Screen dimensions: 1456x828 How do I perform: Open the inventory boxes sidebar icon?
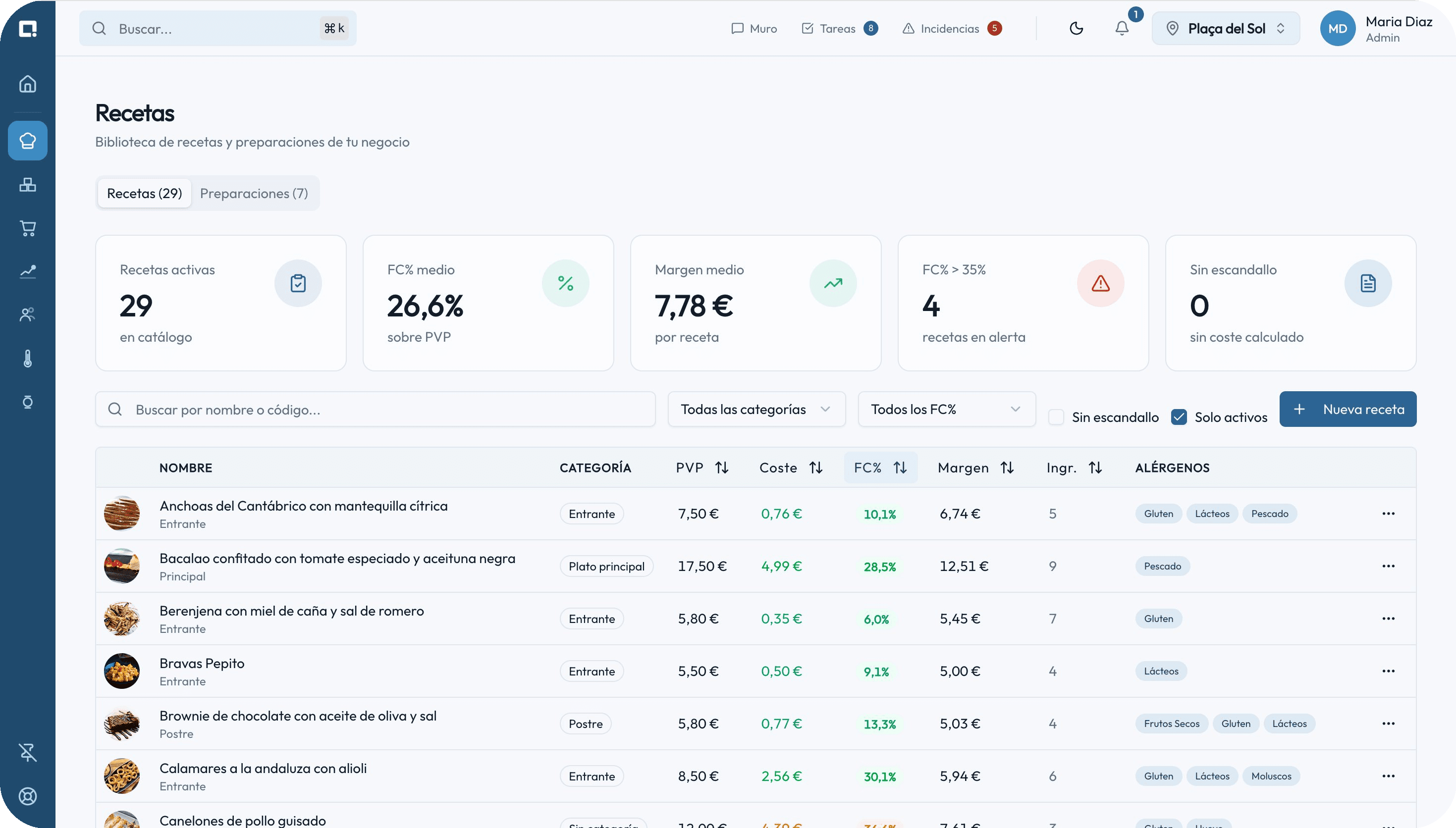27,185
